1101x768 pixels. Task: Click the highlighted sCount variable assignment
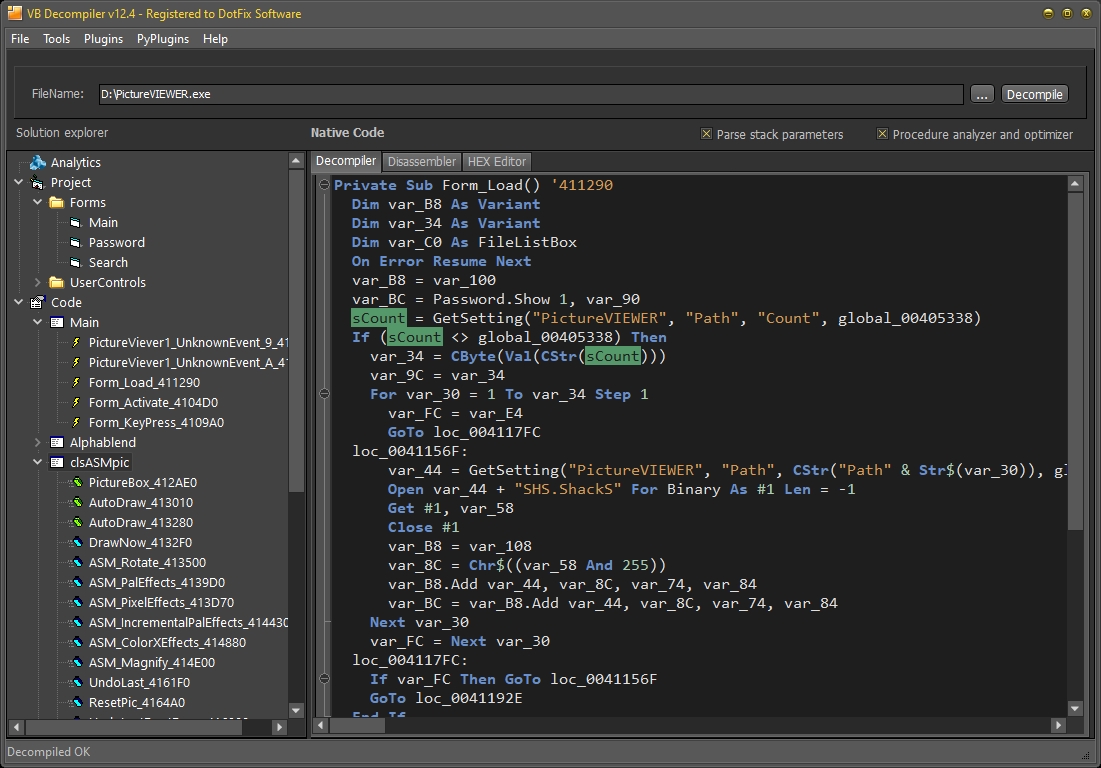378,318
